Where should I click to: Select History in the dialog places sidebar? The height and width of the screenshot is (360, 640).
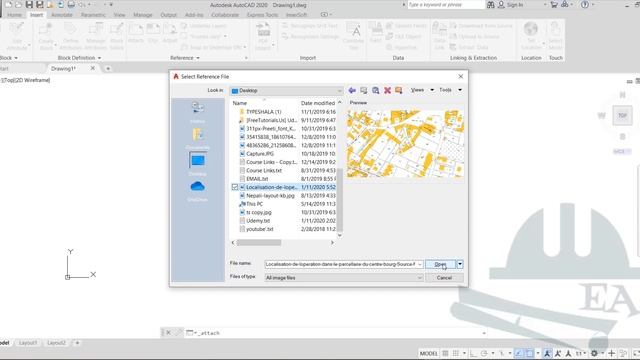(x=198, y=112)
